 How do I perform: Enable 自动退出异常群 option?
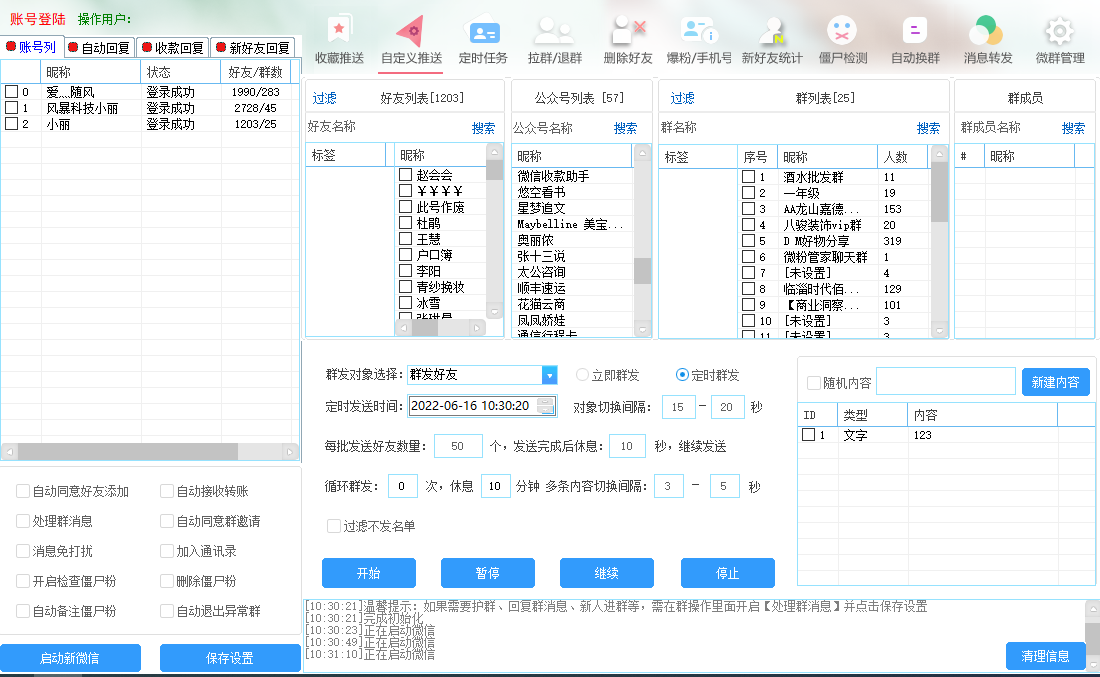[167, 612]
